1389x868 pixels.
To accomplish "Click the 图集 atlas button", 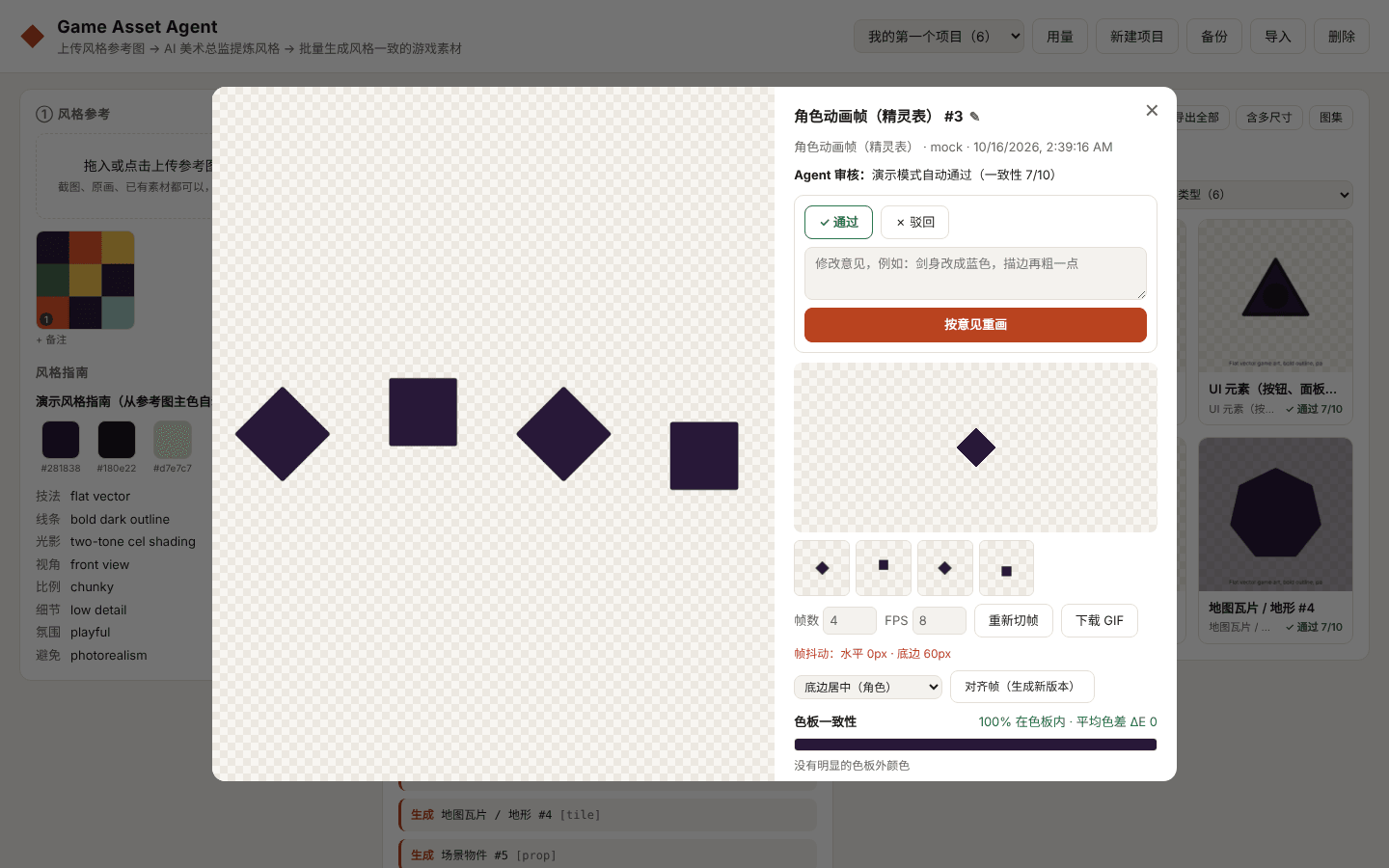I will pyautogui.click(x=1331, y=118).
